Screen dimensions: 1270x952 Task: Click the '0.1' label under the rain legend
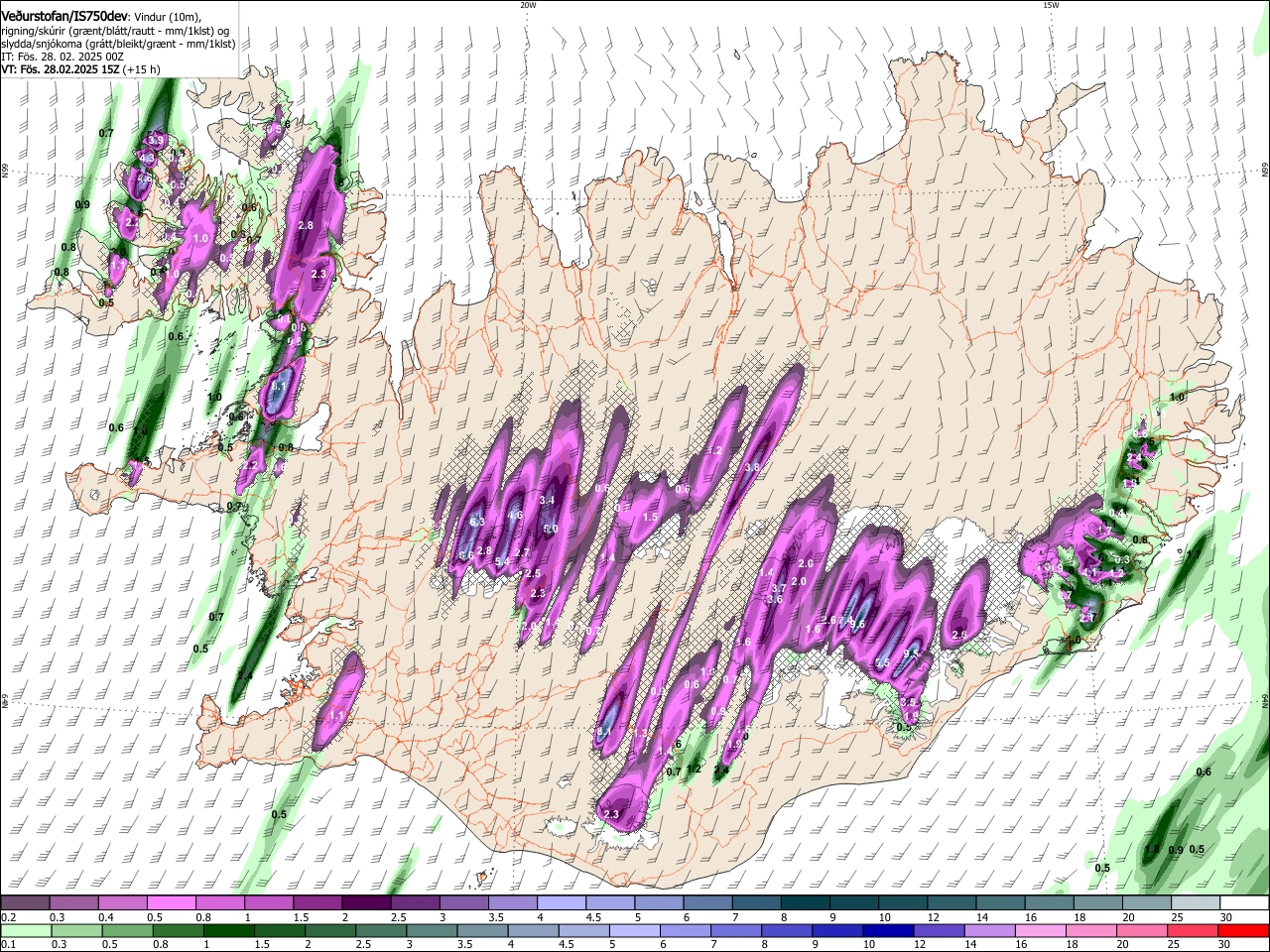click(7, 944)
